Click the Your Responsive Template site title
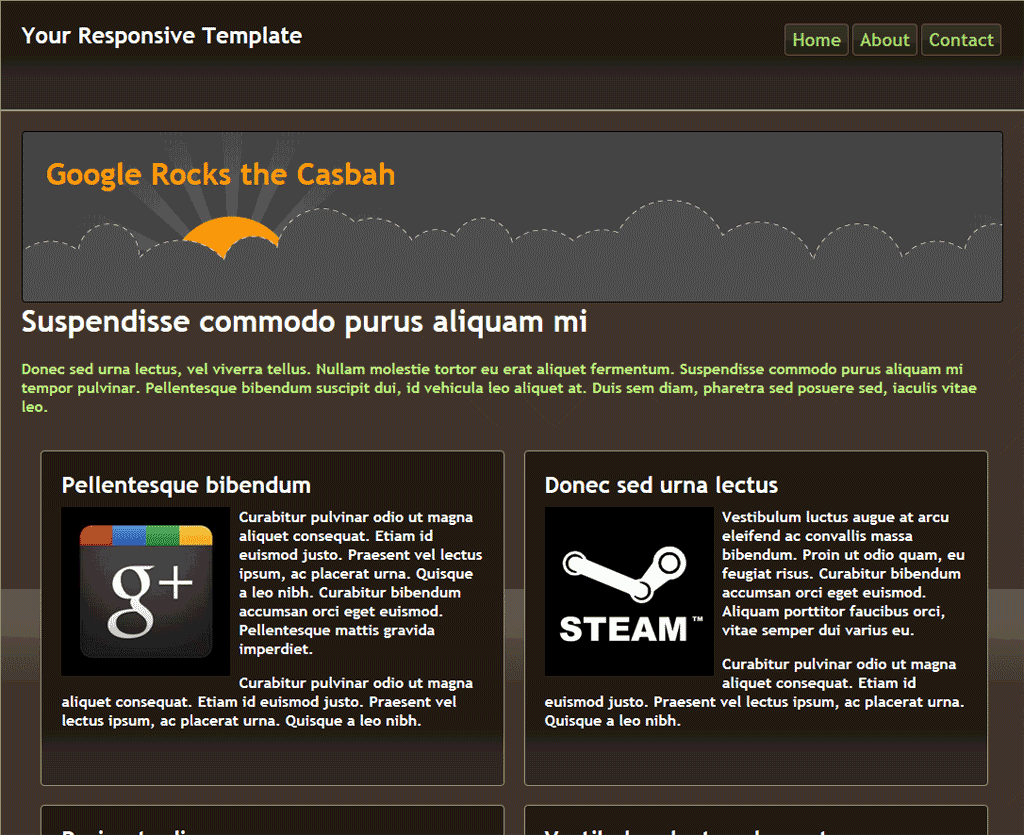The image size is (1024, 835). pos(161,35)
